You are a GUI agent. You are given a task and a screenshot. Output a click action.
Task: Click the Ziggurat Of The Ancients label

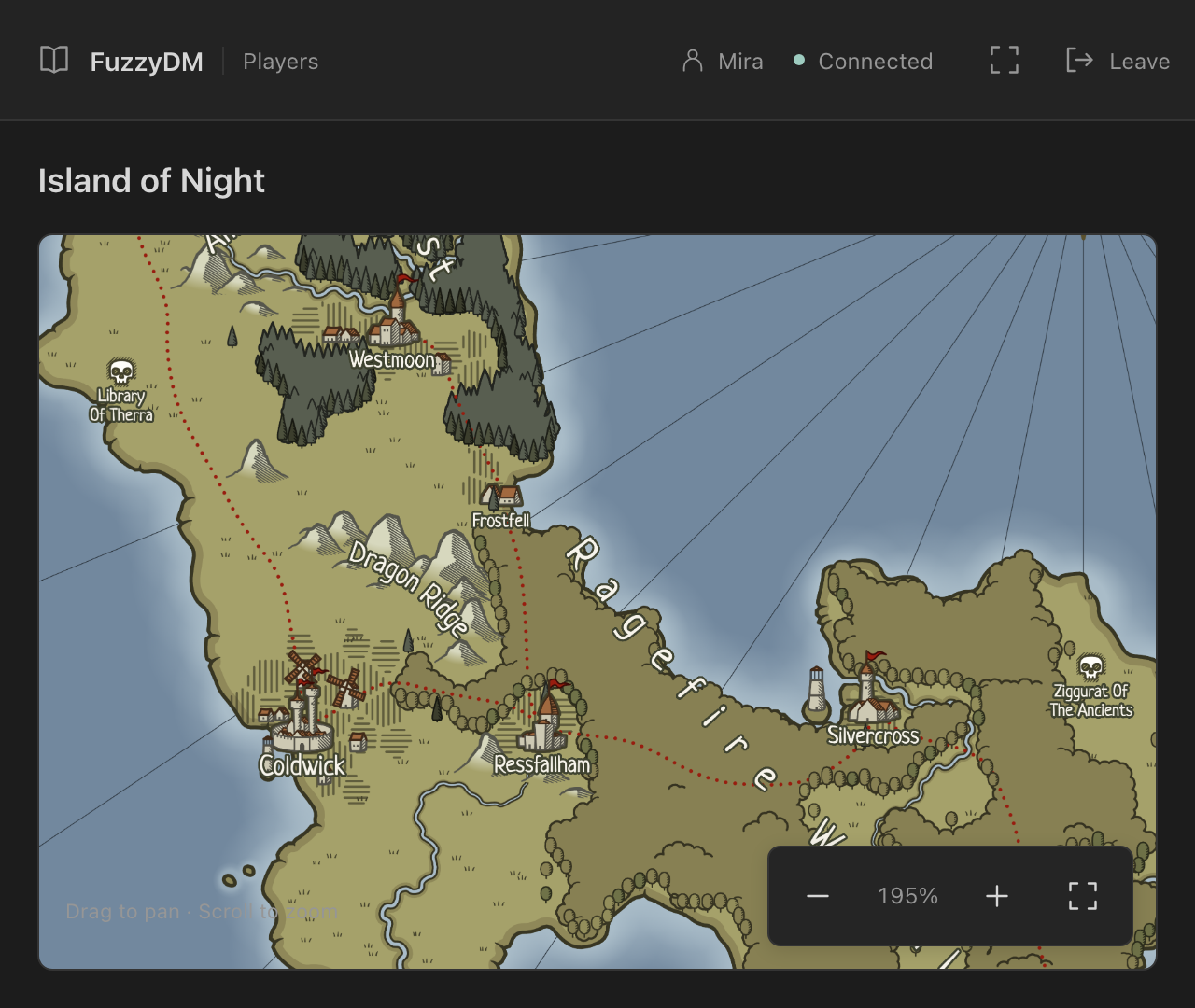coord(1091,701)
